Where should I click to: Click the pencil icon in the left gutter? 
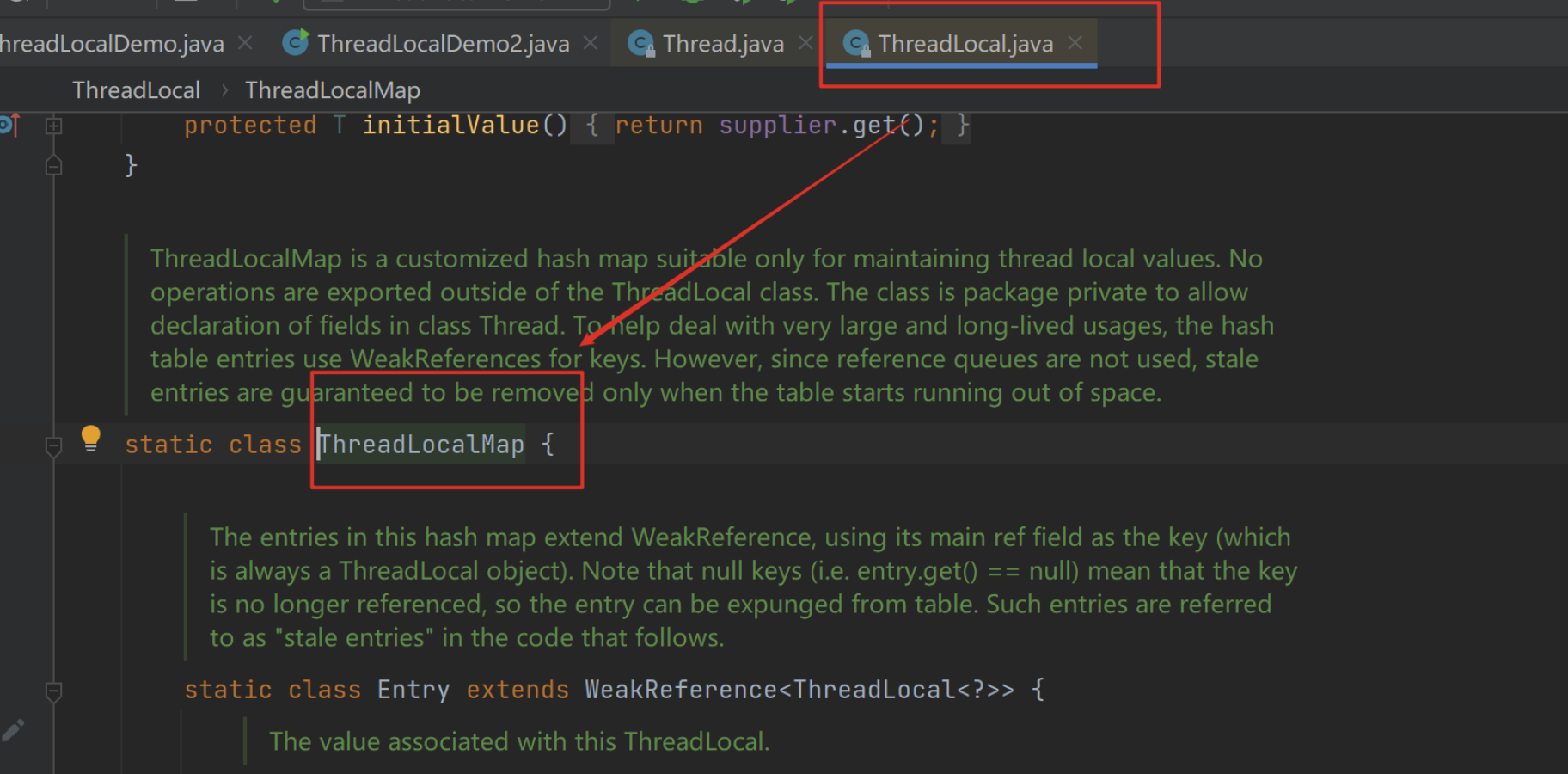(12, 731)
